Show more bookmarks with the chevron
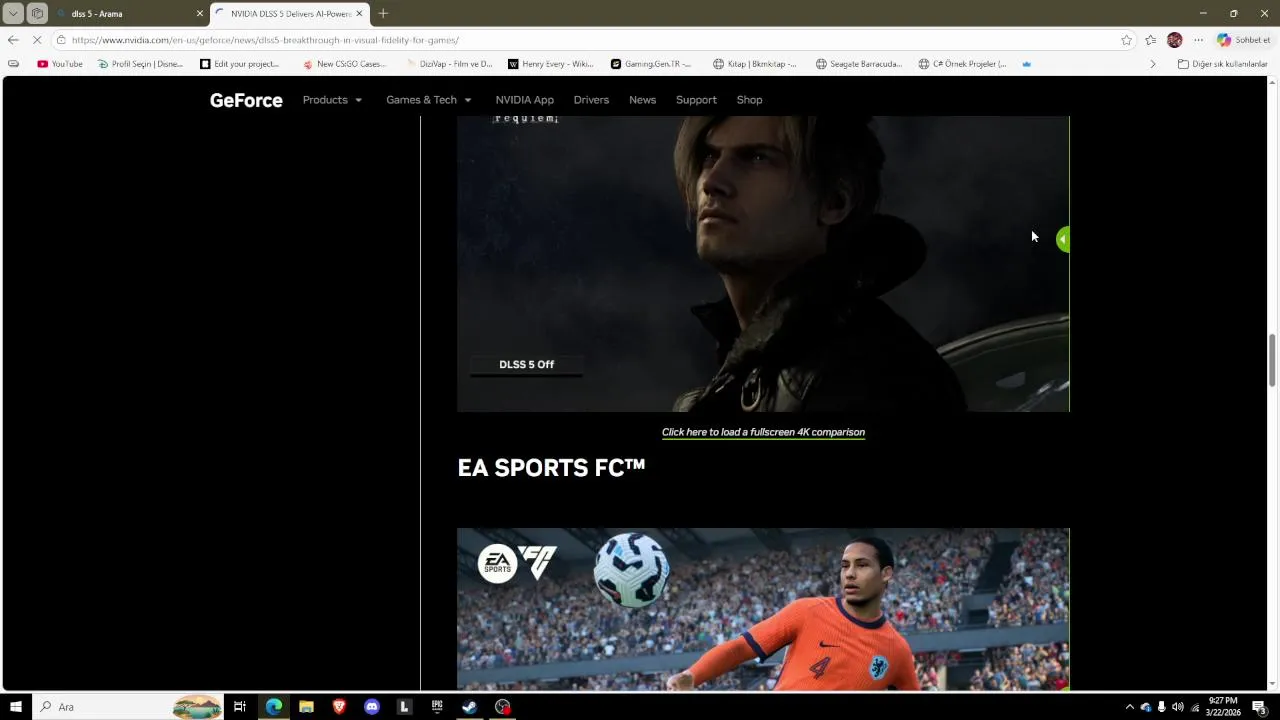Screen dimensions: 1280x720 pyautogui.click(x=1153, y=64)
